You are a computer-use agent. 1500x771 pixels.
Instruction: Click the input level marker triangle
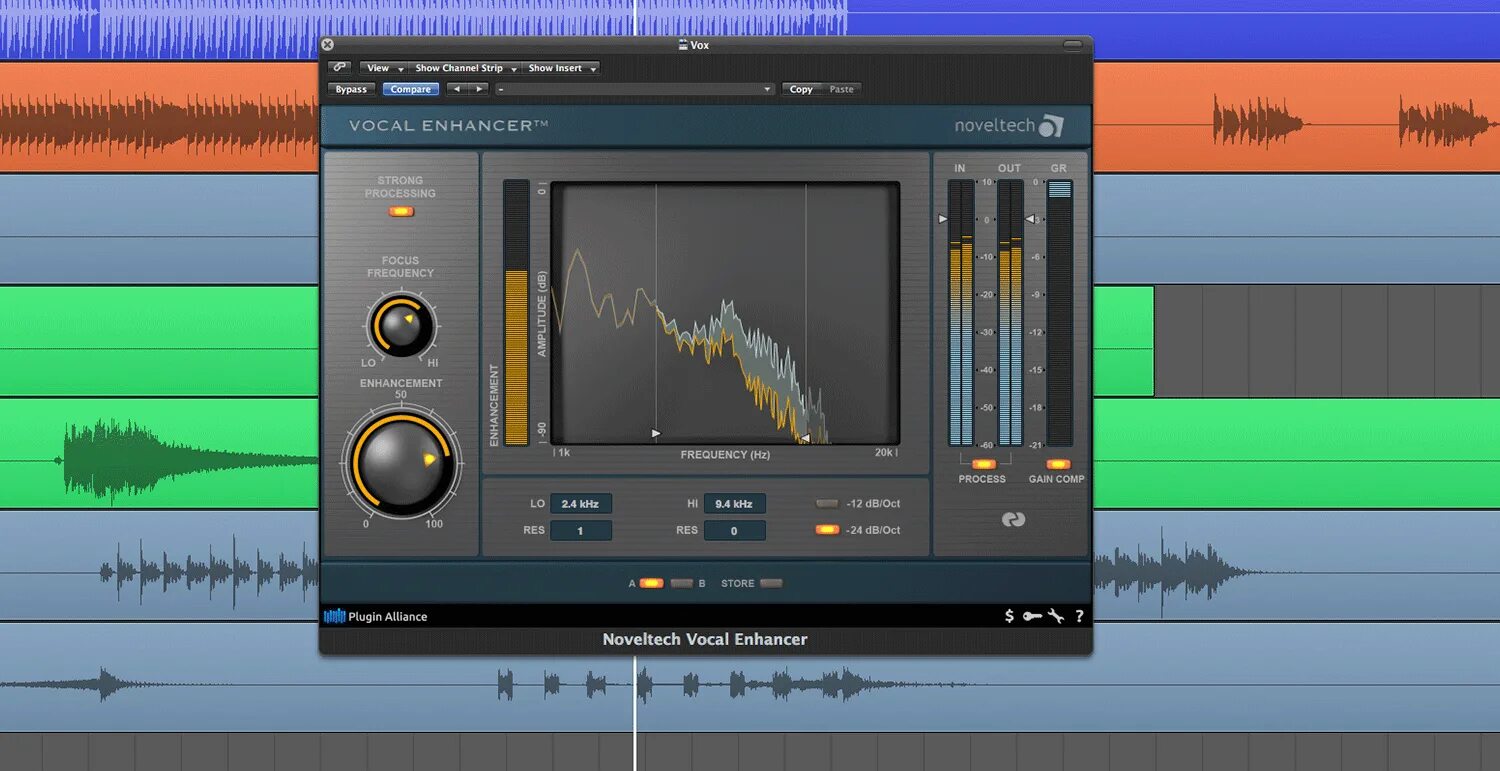pyautogui.click(x=942, y=218)
